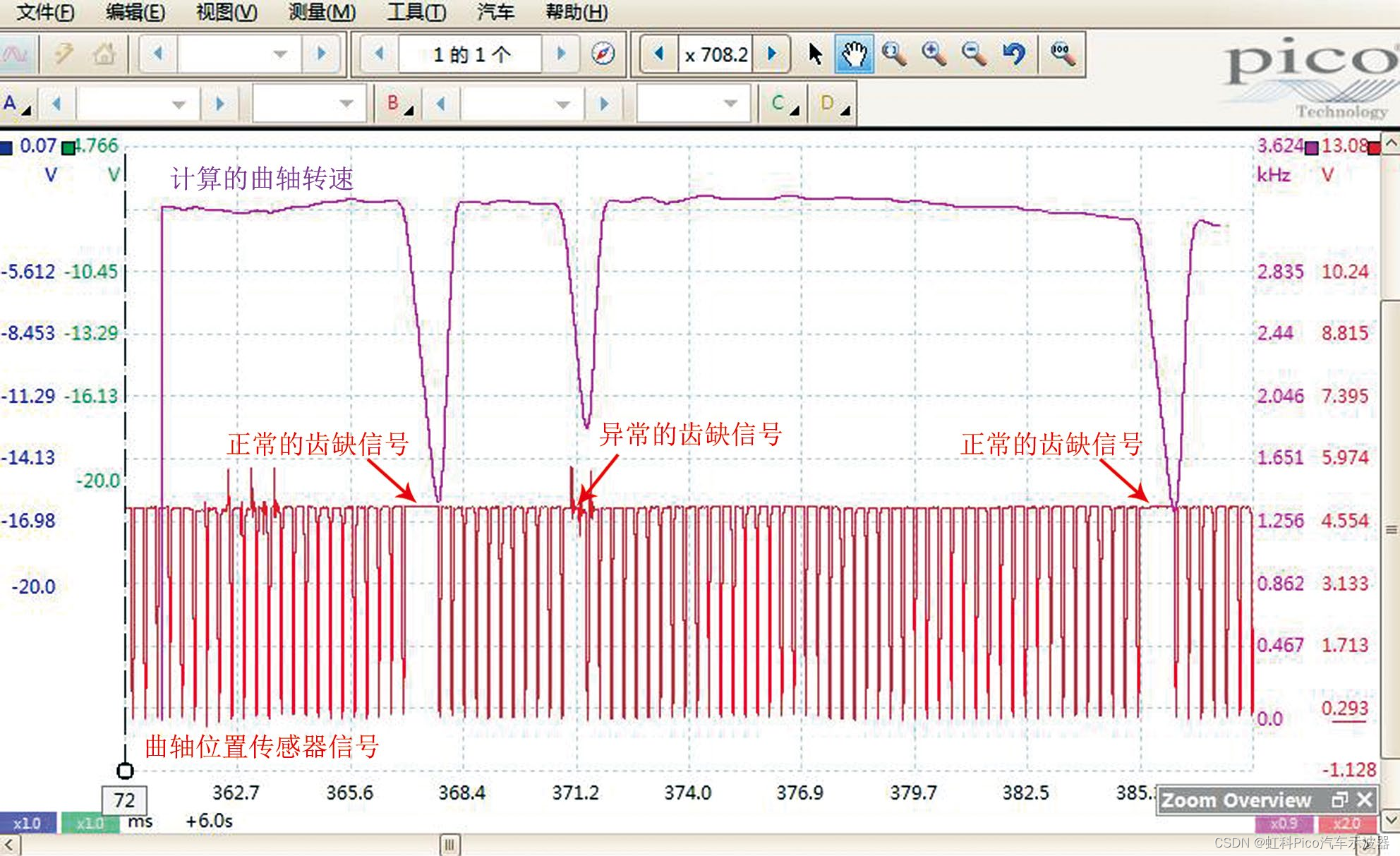Image resolution: width=1400 pixels, height=856 pixels.
Task: Select the arrow pointer tool
Action: (815, 54)
